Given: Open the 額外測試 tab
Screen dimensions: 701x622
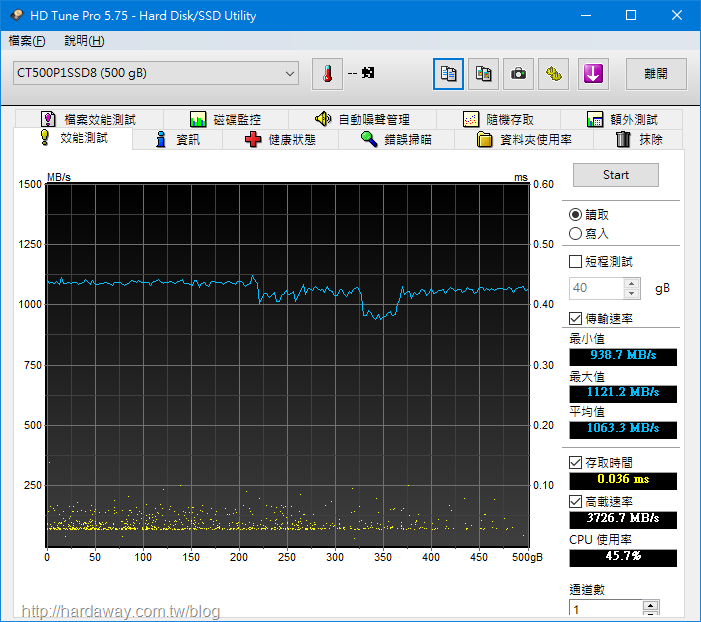Looking at the screenshot, I should 621,119.
